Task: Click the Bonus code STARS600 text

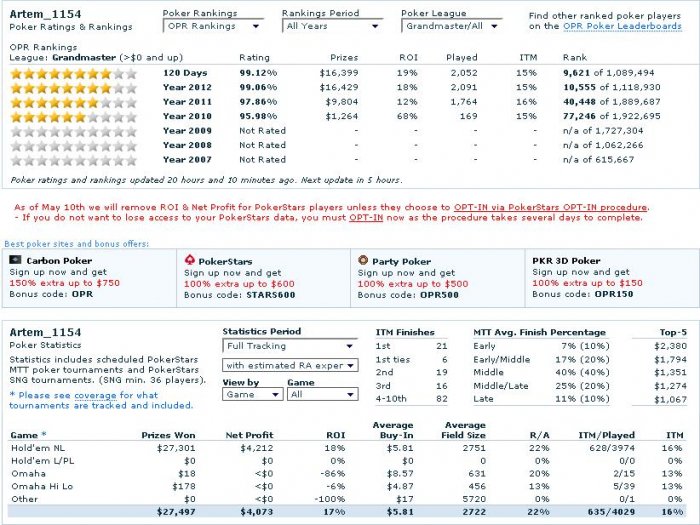Action: [x=239, y=295]
